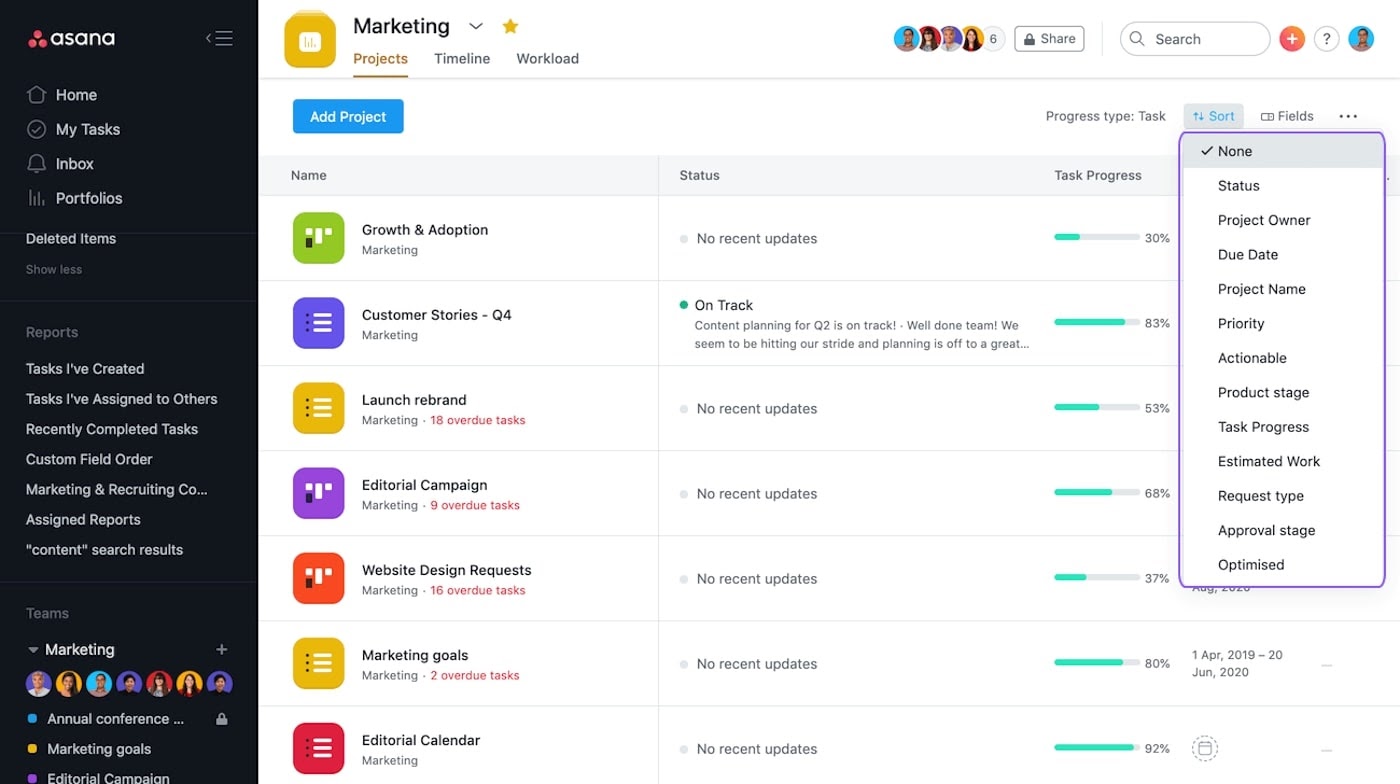Screen dimensions: 1400x784
Task: Click the 18 overdue tasks link
Action: click(478, 421)
